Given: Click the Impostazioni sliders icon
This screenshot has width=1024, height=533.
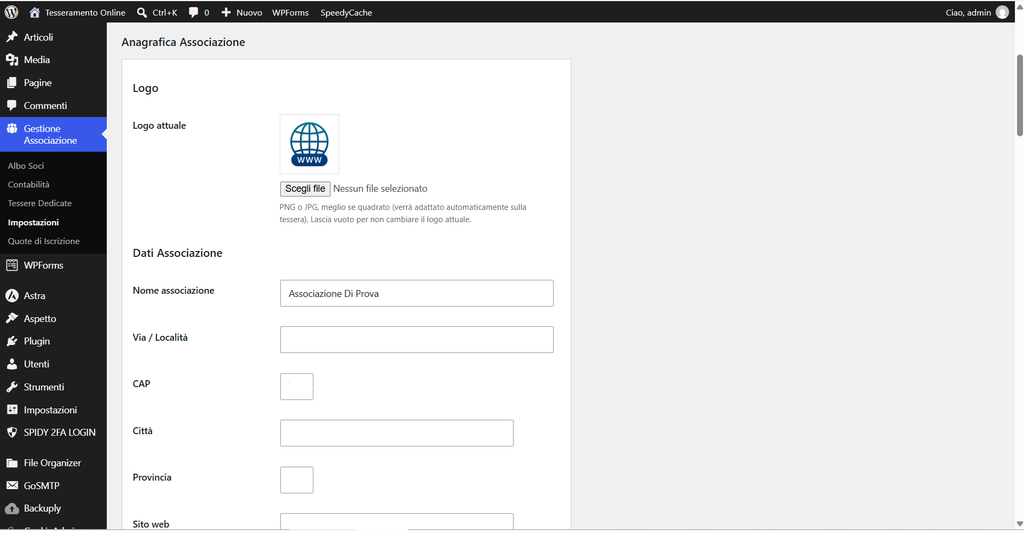Looking at the screenshot, I should tap(12, 410).
